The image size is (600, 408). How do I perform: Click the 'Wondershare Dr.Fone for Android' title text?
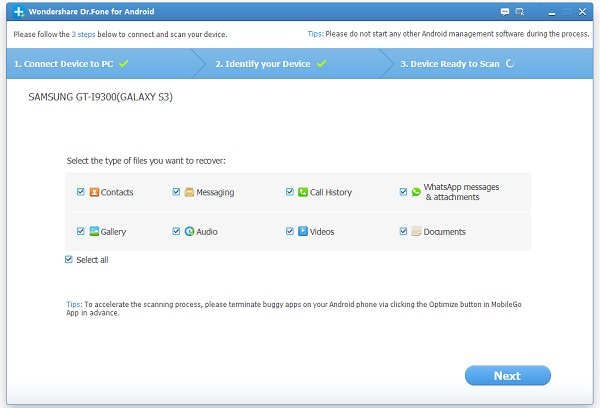click(91, 11)
